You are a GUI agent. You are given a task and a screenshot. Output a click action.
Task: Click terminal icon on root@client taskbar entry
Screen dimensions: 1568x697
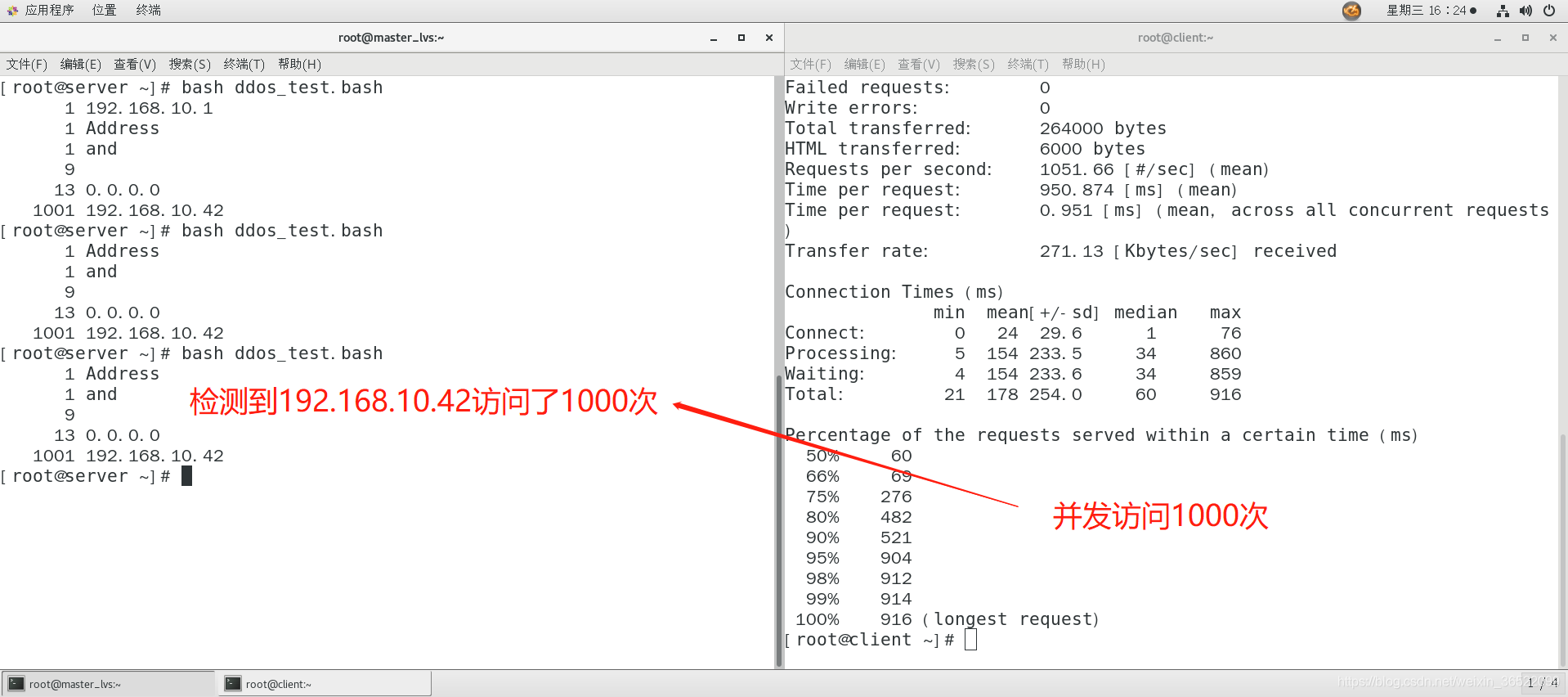[233, 684]
